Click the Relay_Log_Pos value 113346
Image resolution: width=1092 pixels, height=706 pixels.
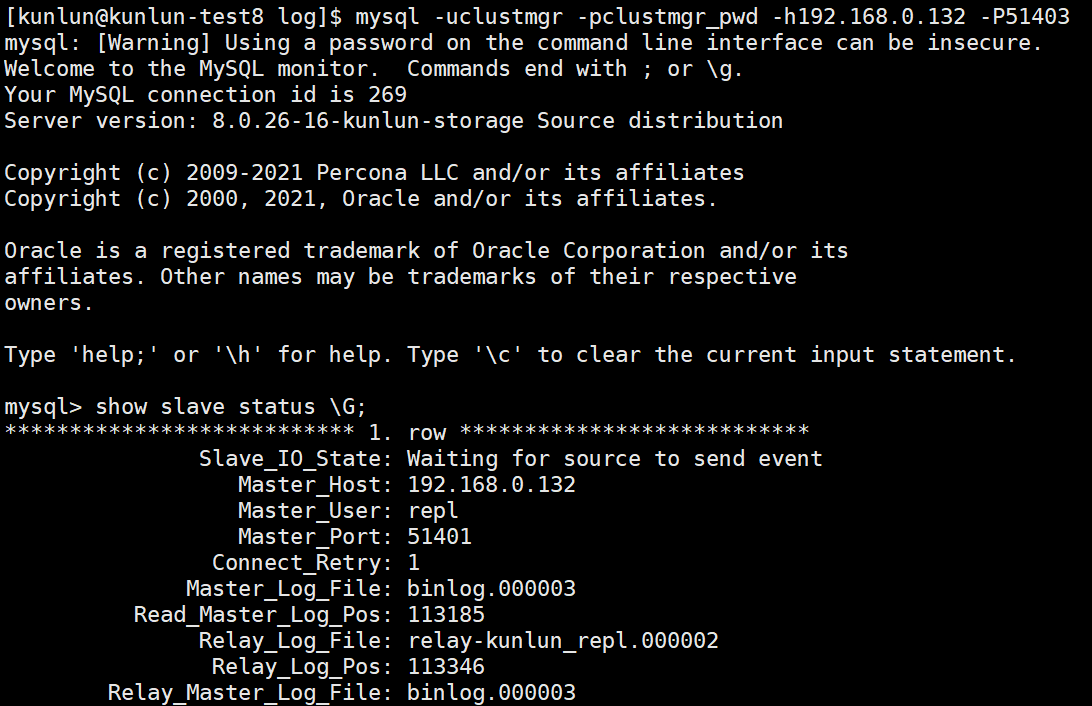tap(446, 667)
